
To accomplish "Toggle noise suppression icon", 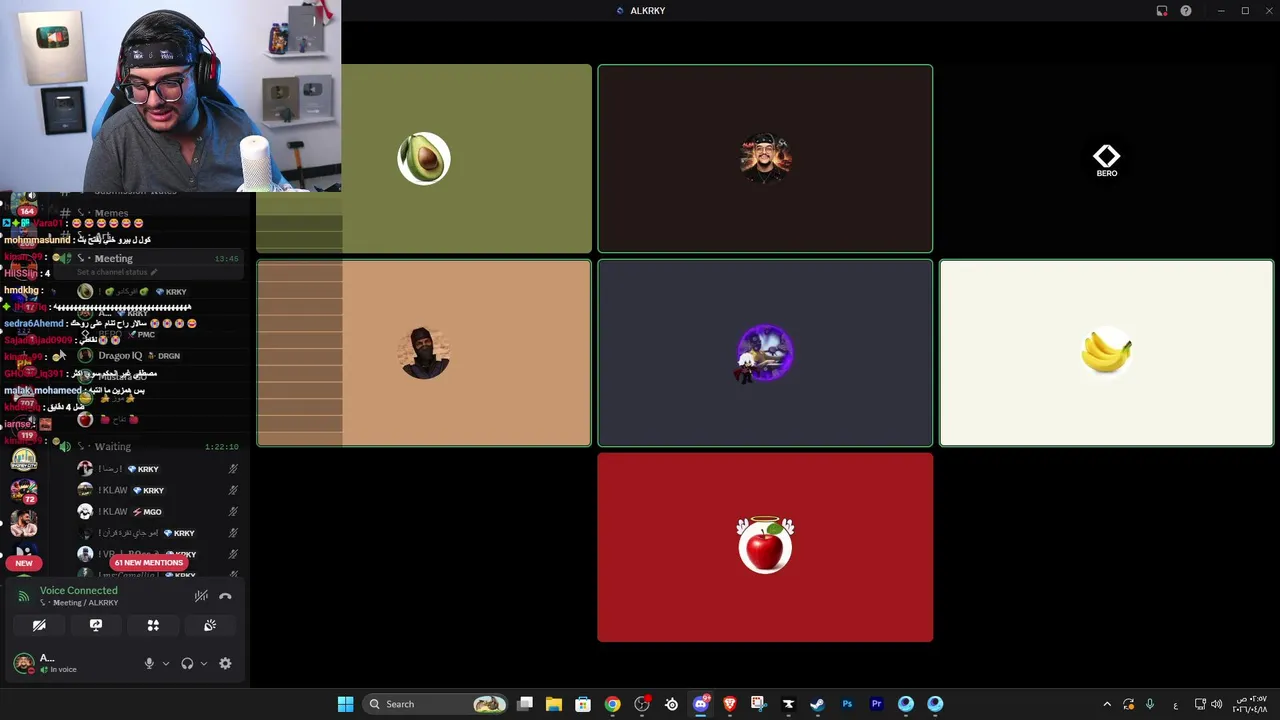I will (x=201, y=596).
